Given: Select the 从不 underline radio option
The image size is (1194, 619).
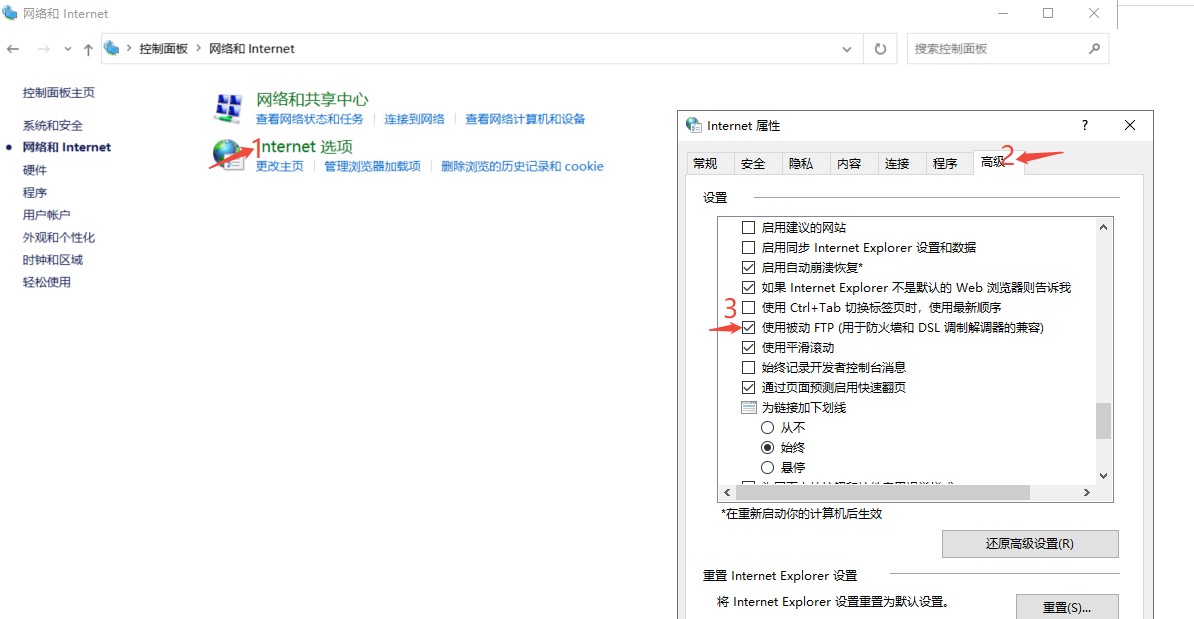Looking at the screenshot, I should point(768,427).
